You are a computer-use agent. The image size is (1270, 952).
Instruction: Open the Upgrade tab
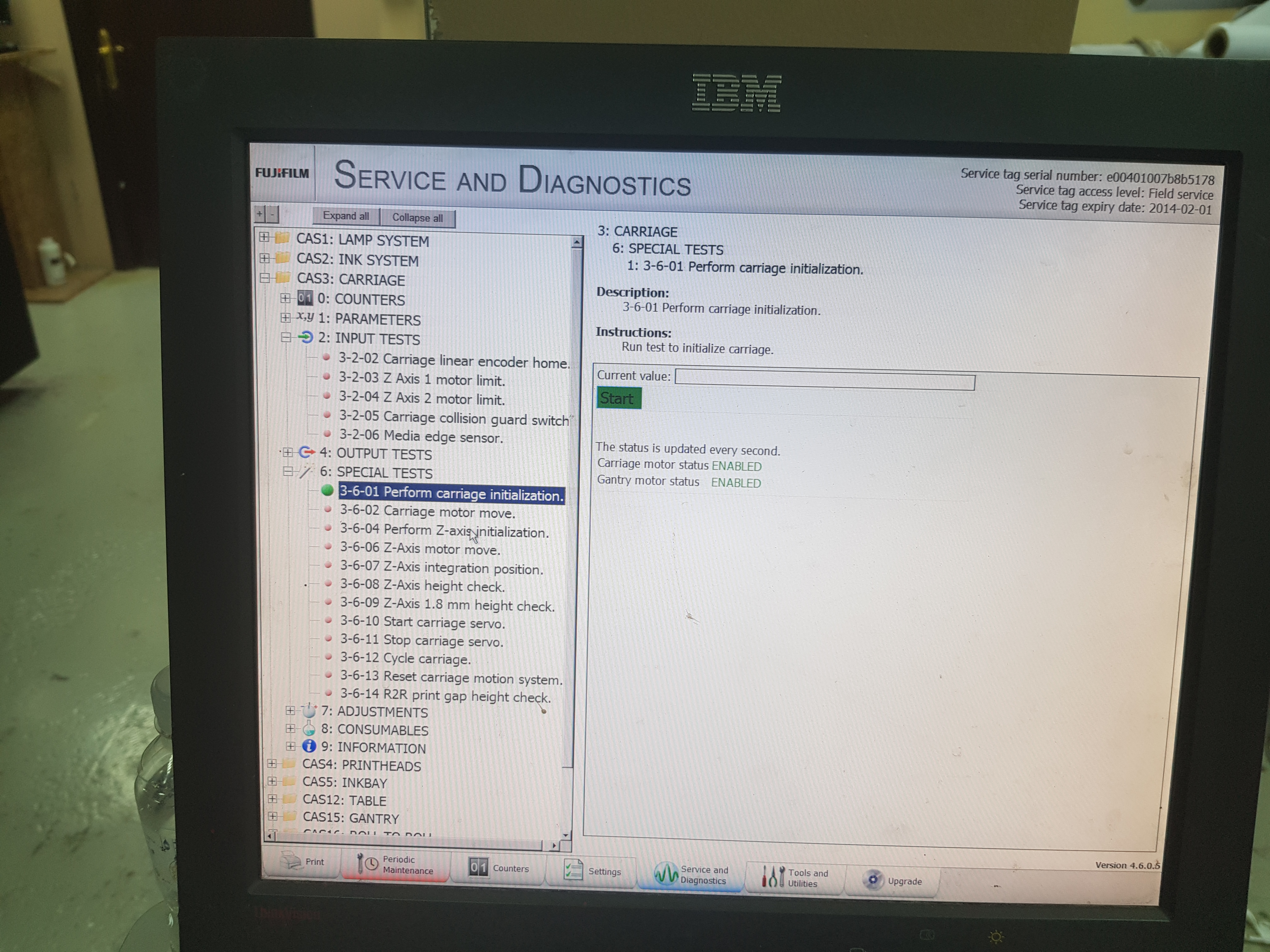[892, 881]
